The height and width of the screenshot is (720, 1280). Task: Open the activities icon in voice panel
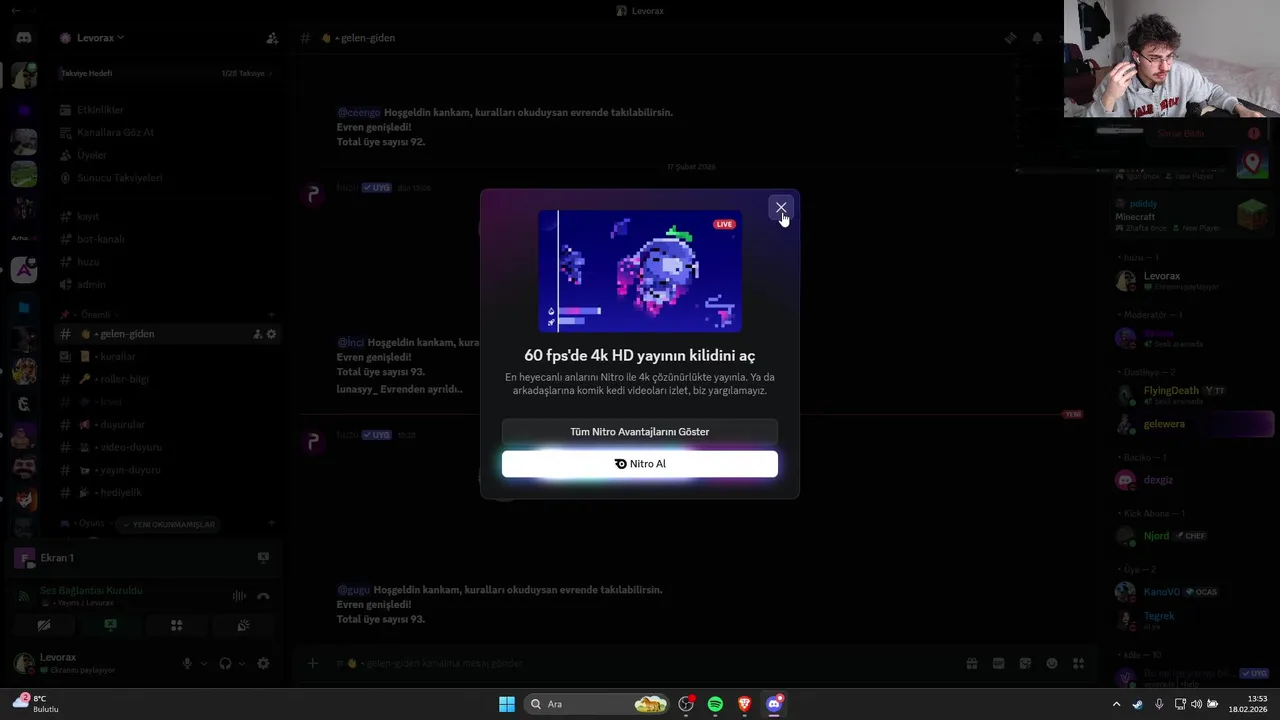coord(176,625)
